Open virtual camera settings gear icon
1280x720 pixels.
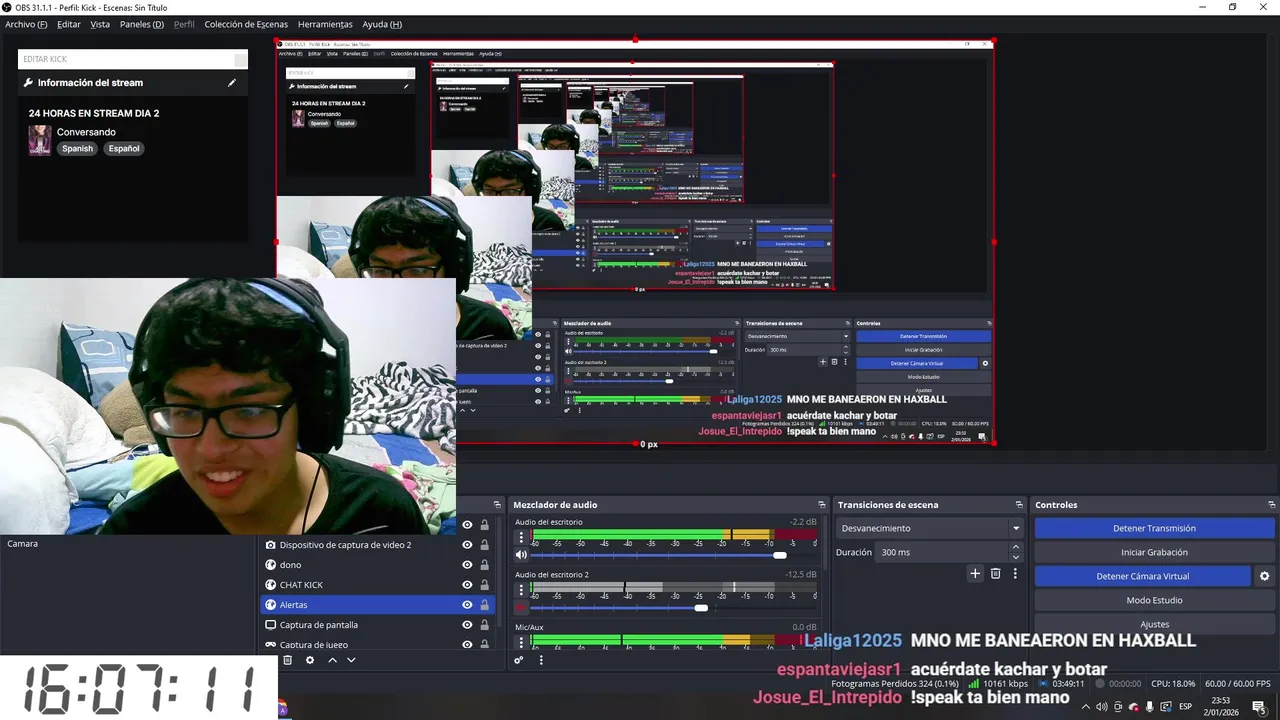tap(1264, 576)
